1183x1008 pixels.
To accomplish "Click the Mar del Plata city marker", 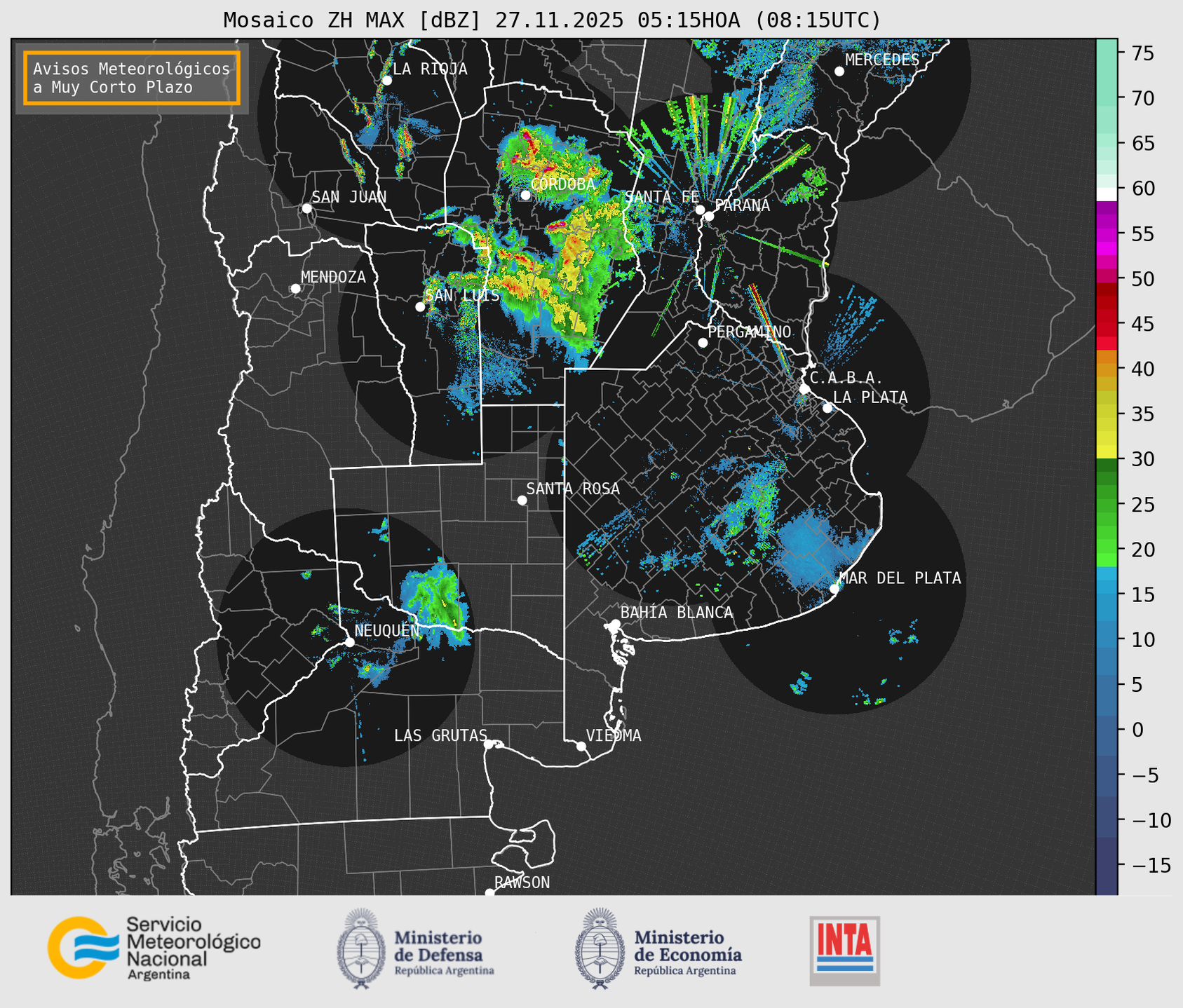I will point(834,589).
